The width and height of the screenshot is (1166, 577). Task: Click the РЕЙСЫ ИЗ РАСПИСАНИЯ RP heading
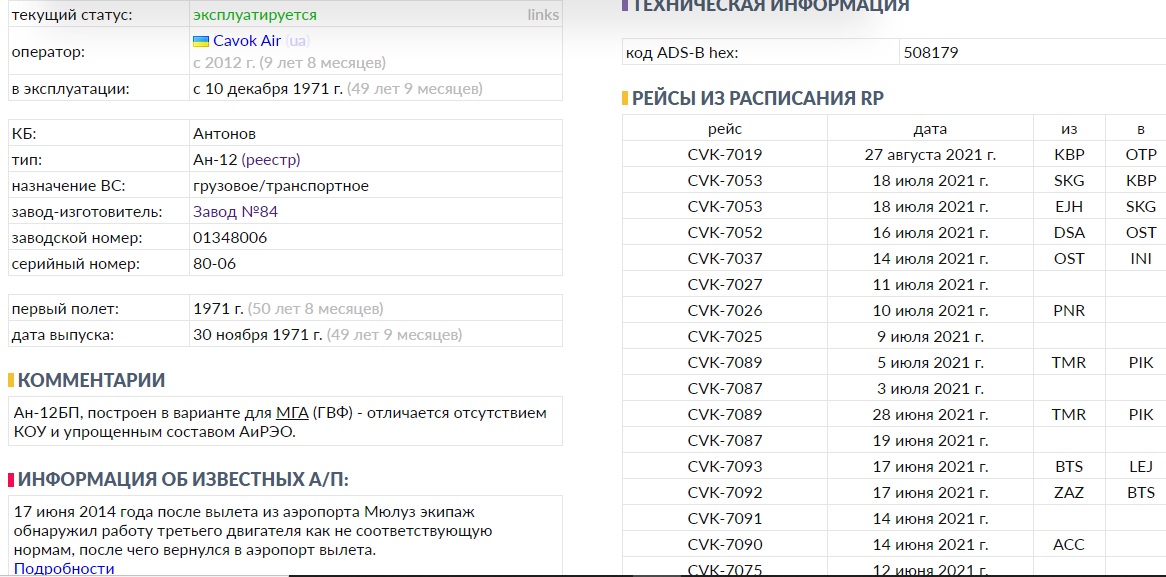coord(758,98)
